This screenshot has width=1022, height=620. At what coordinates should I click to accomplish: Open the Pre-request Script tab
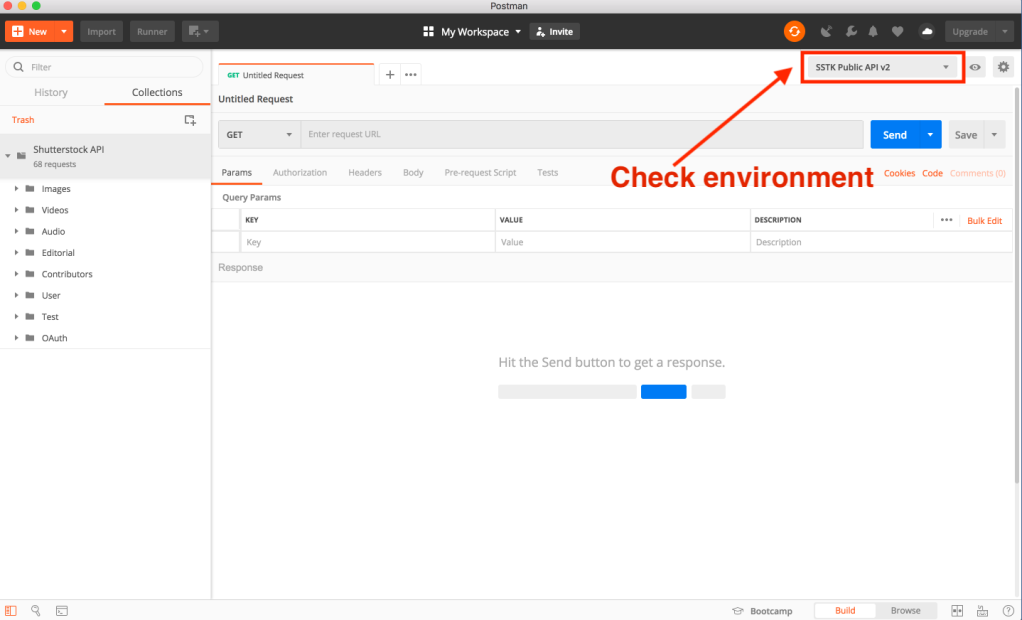pos(480,172)
